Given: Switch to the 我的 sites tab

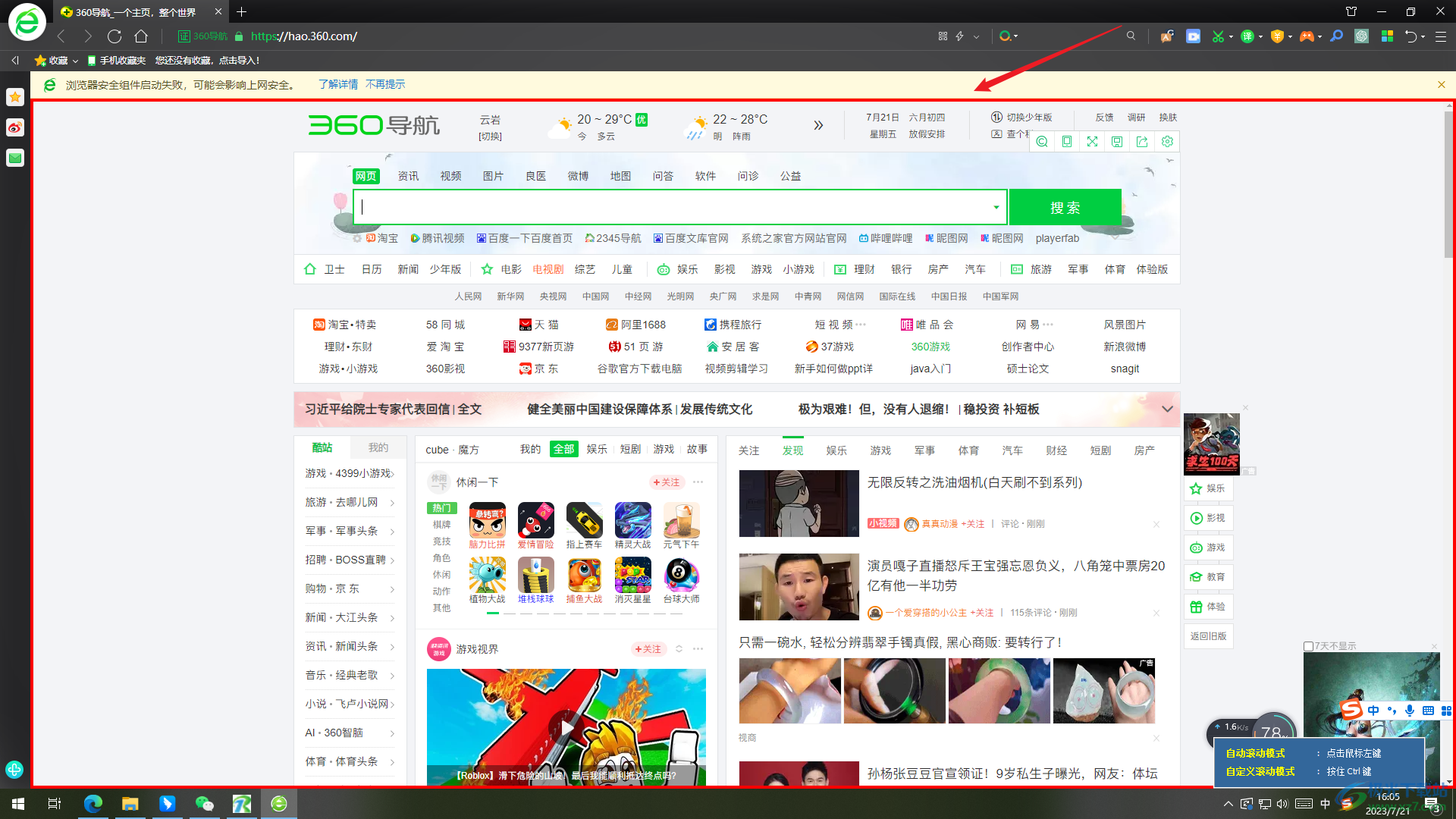Looking at the screenshot, I should [378, 447].
